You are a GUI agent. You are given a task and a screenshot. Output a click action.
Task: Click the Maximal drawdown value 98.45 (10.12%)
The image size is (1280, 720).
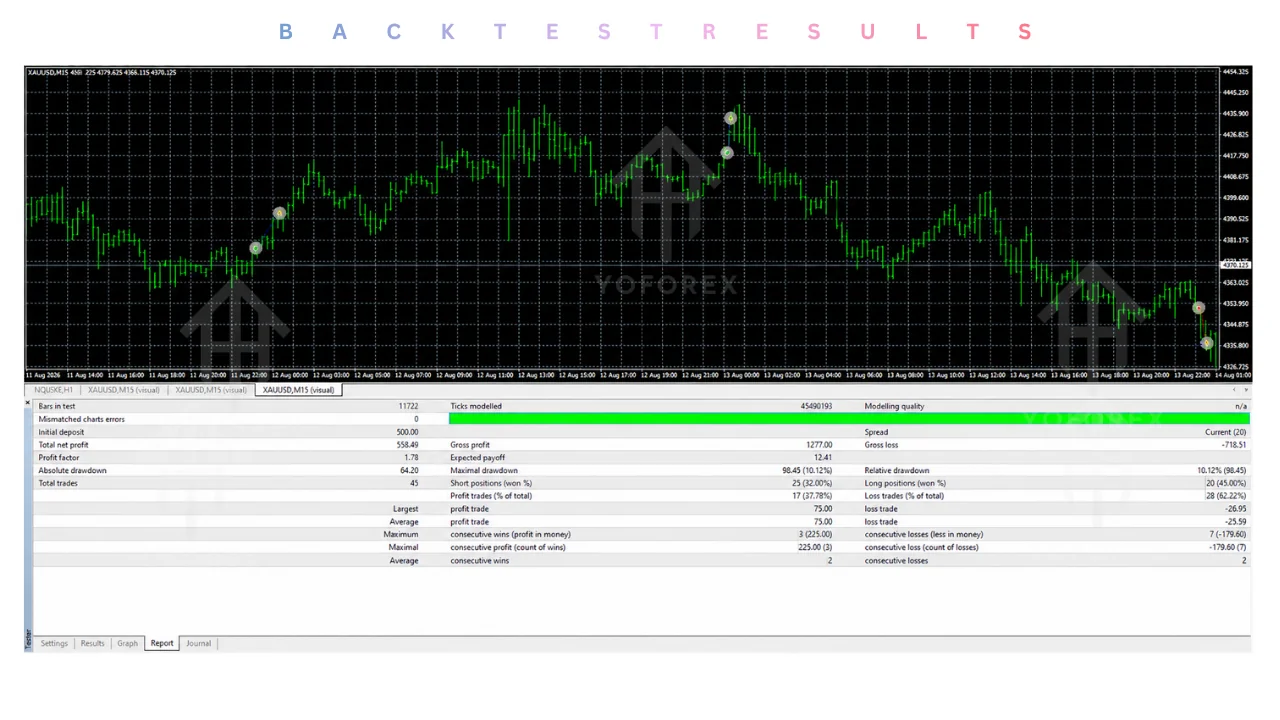click(x=807, y=470)
